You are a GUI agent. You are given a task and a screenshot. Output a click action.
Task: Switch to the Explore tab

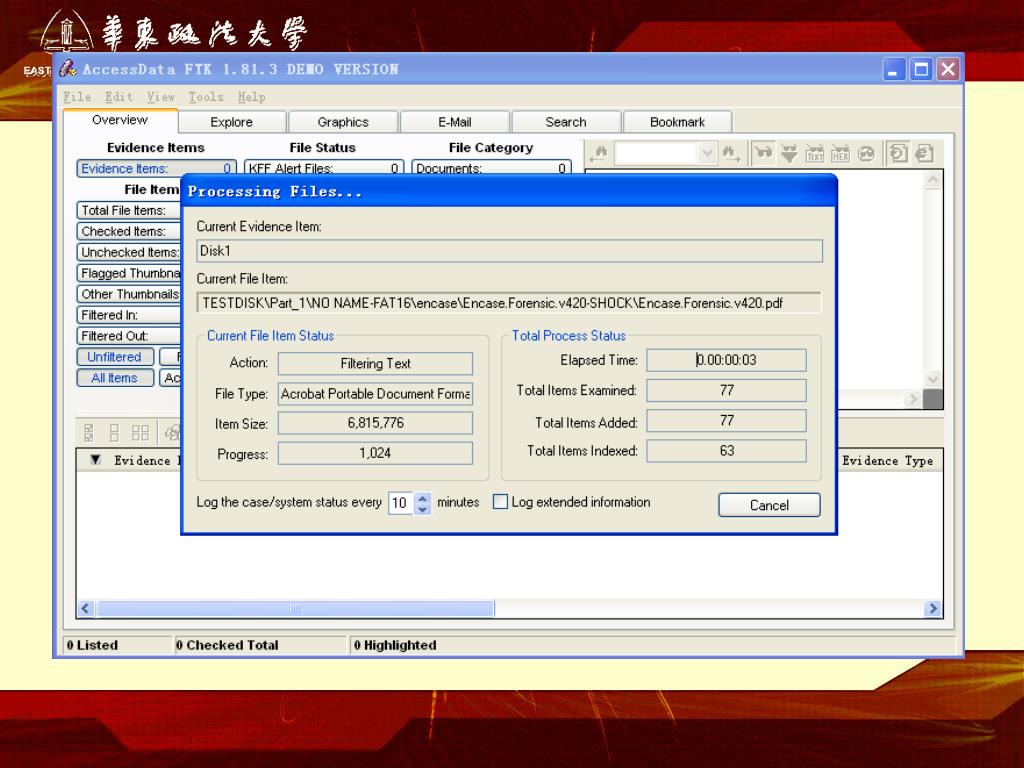(x=231, y=122)
